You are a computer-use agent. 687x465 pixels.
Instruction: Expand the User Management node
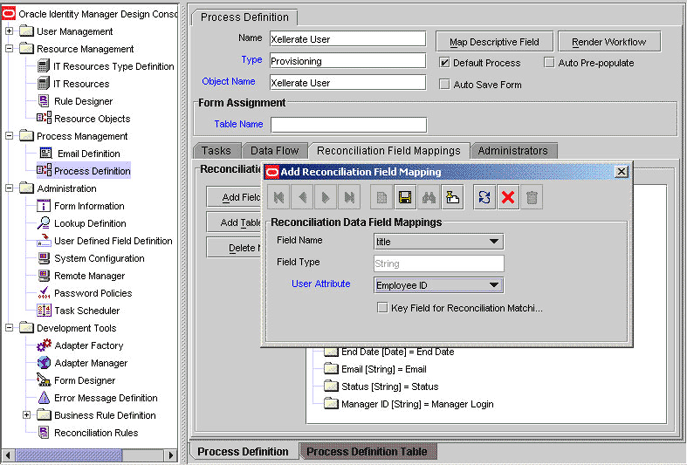[9, 32]
